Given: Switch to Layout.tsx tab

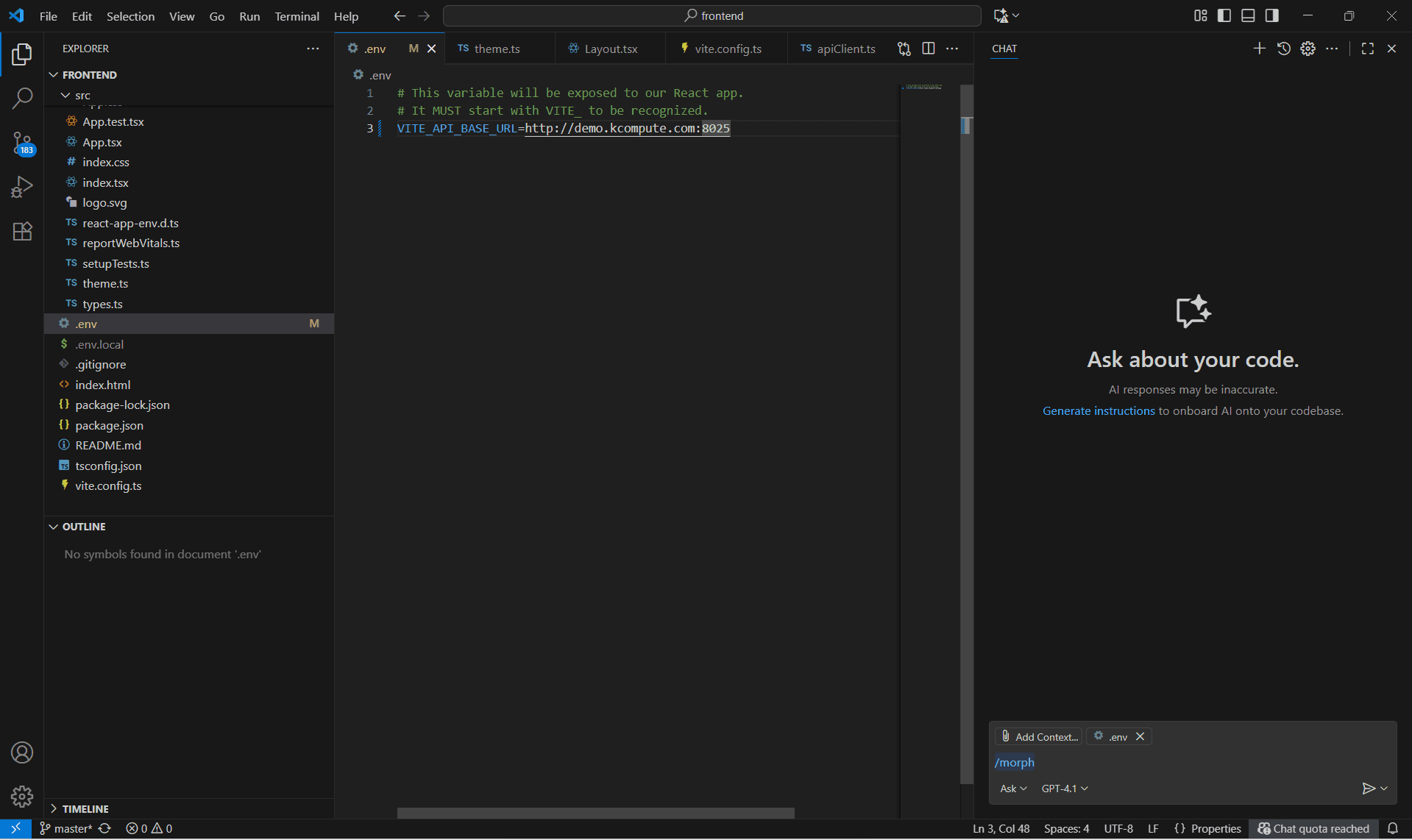Looking at the screenshot, I should point(610,49).
